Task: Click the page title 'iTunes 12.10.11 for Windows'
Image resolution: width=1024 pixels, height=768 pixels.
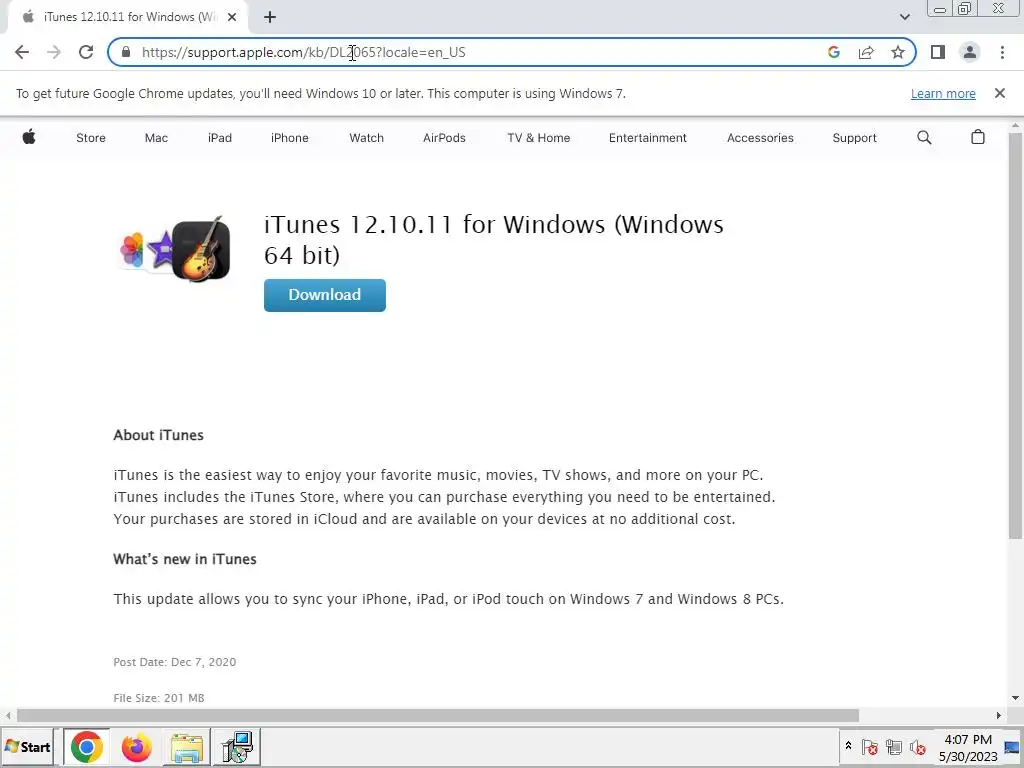Action: click(x=494, y=239)
